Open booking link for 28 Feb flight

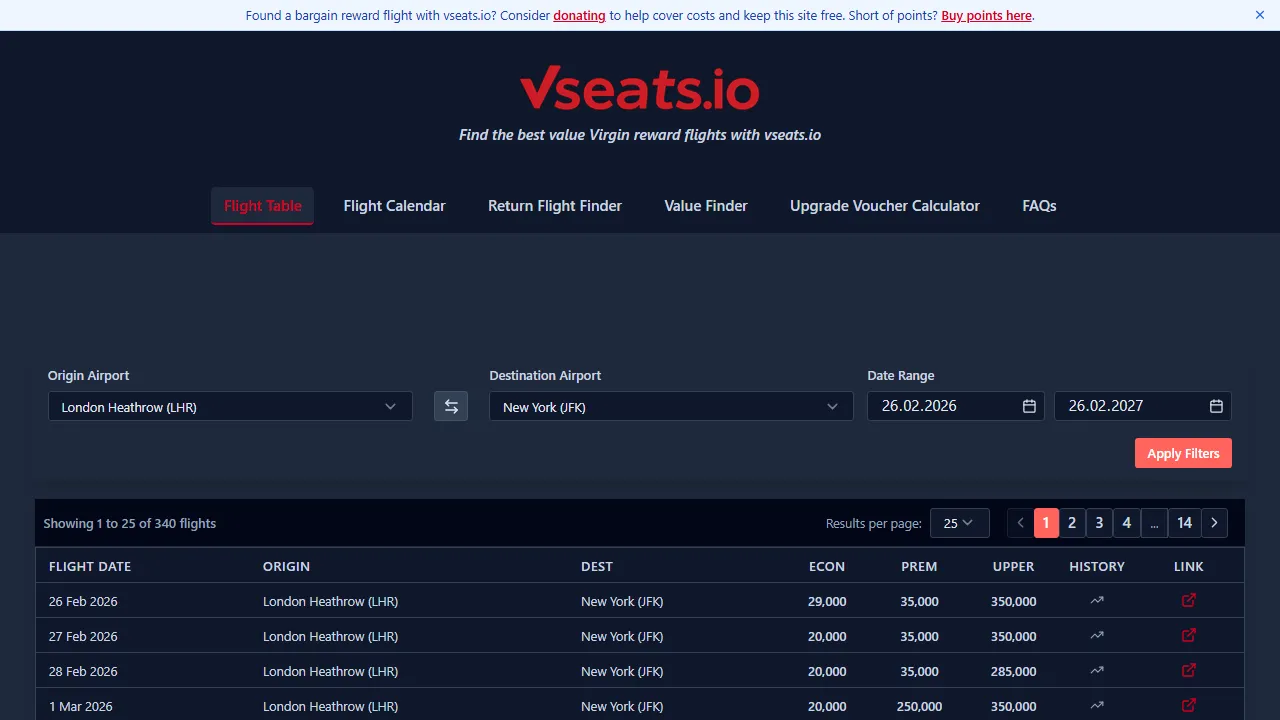[x=1188, y=670]
